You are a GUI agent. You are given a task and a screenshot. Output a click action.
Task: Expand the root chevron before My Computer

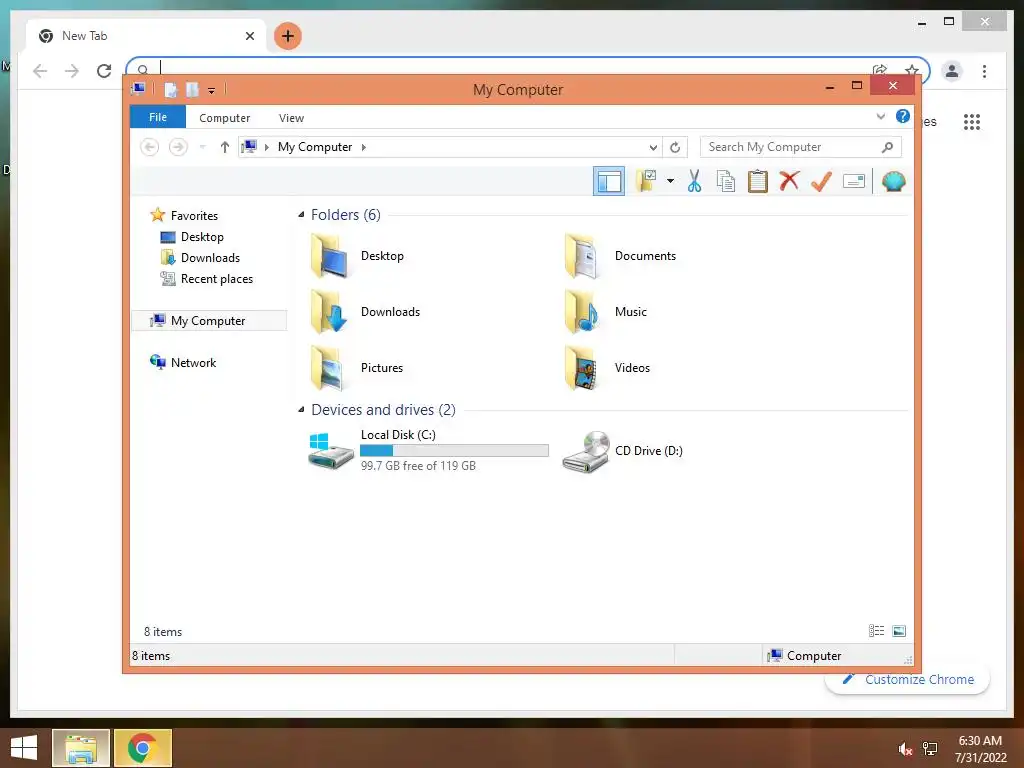click(266, 147)
